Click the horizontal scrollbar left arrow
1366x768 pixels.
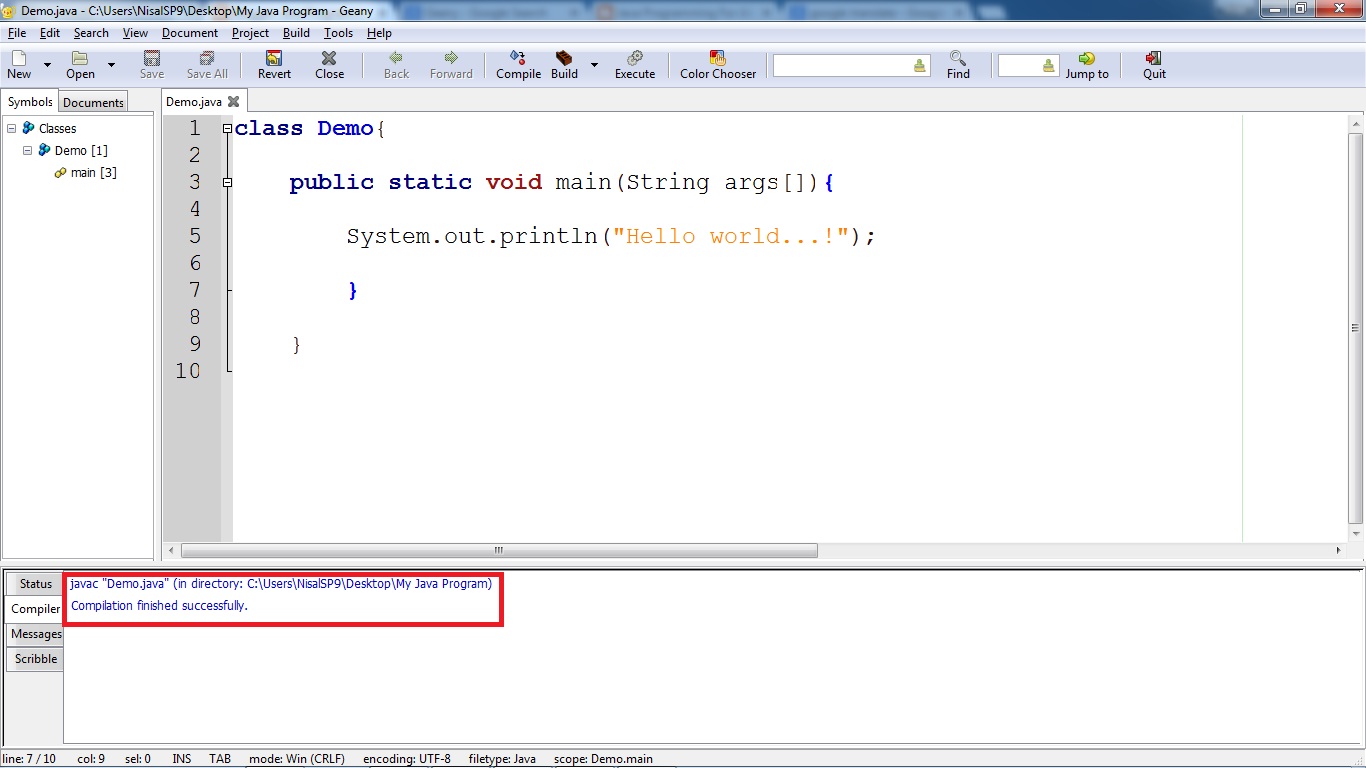[172, 550]
